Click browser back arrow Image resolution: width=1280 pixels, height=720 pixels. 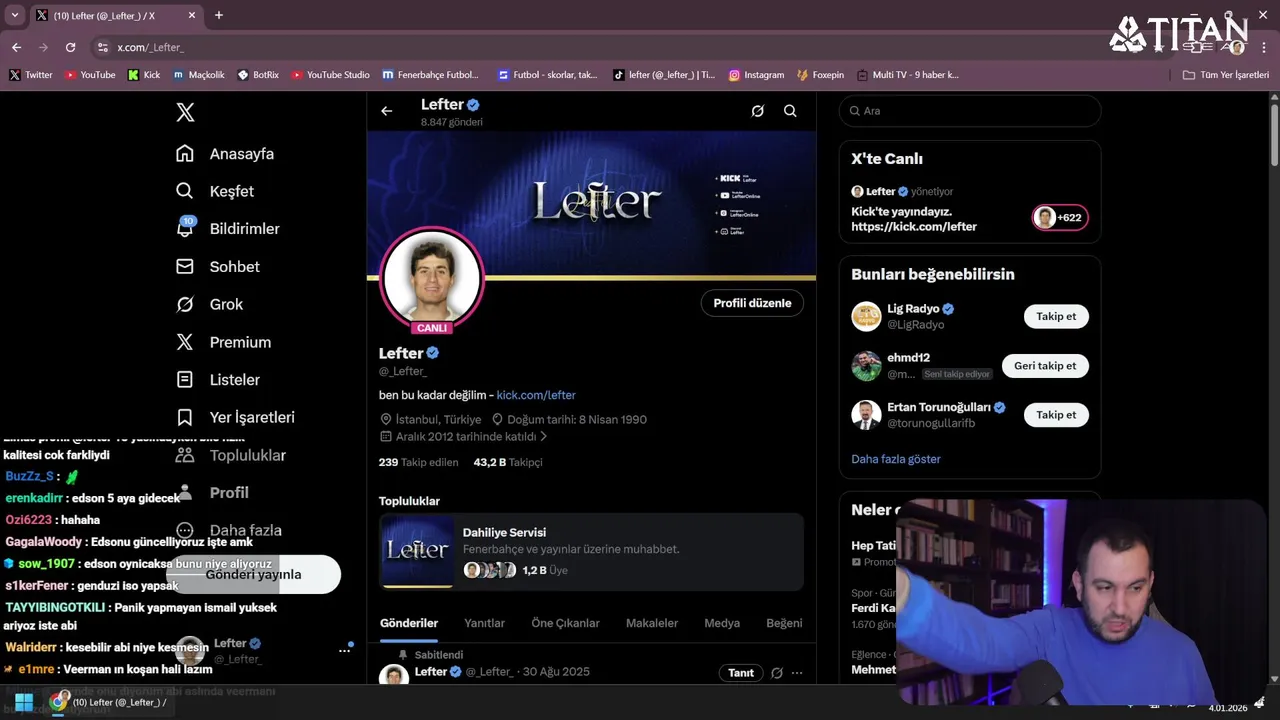[16, 47]
